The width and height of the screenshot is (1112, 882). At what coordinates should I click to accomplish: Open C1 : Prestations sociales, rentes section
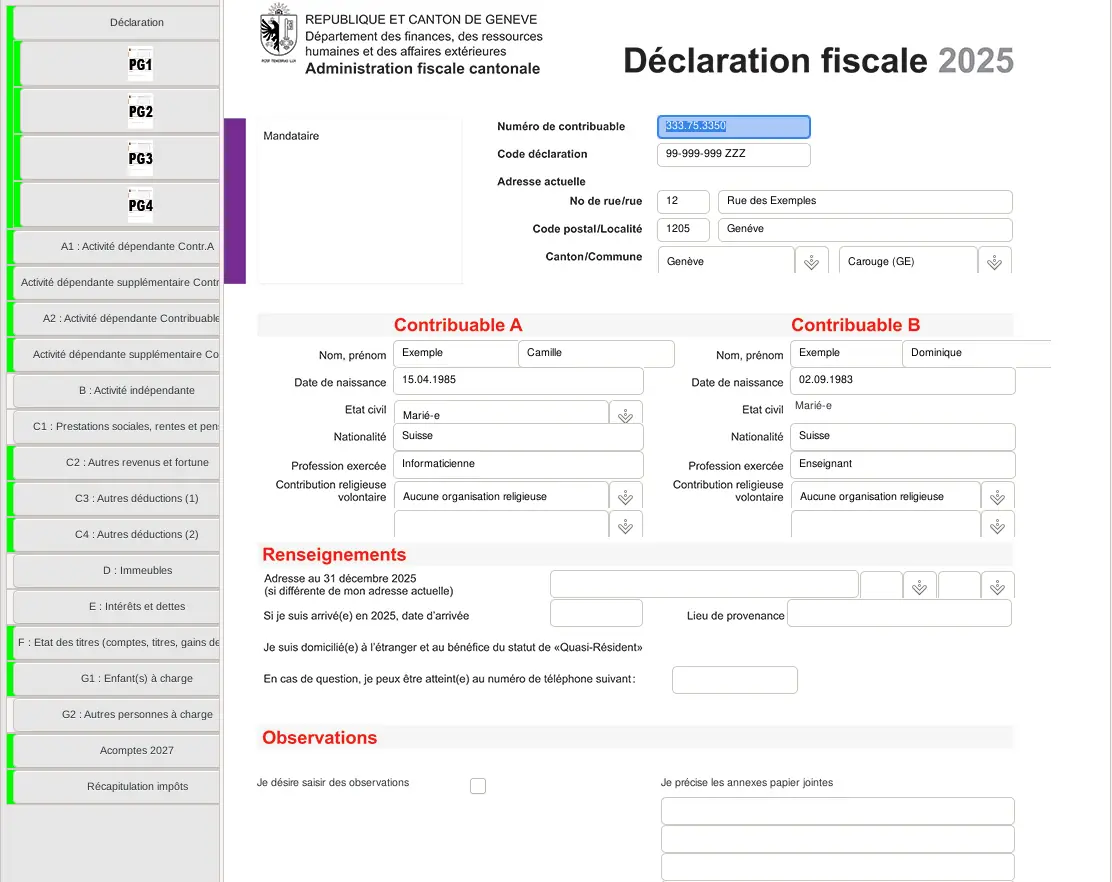coord(117,426)
